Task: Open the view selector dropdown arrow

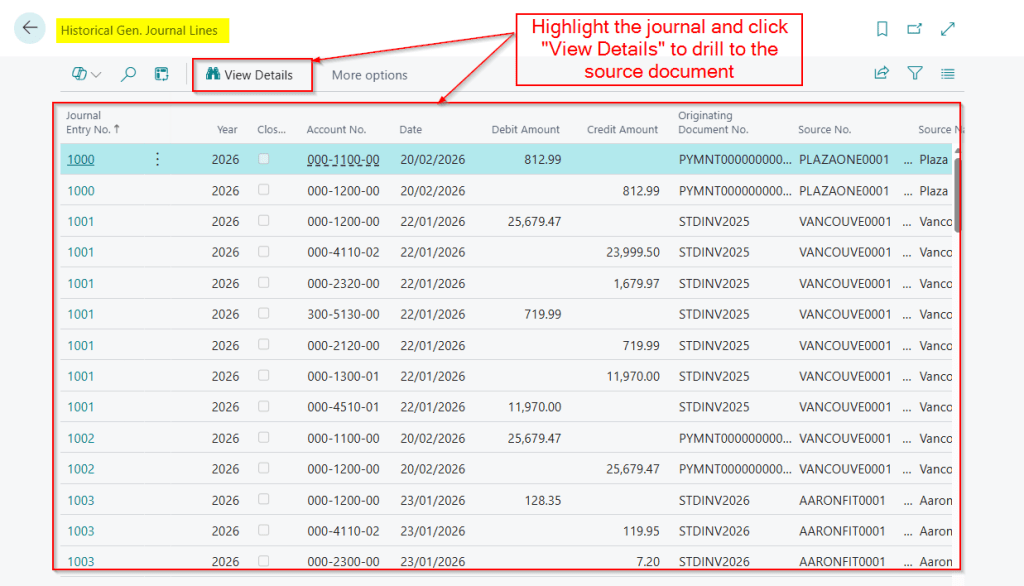Action: [97, 75]
